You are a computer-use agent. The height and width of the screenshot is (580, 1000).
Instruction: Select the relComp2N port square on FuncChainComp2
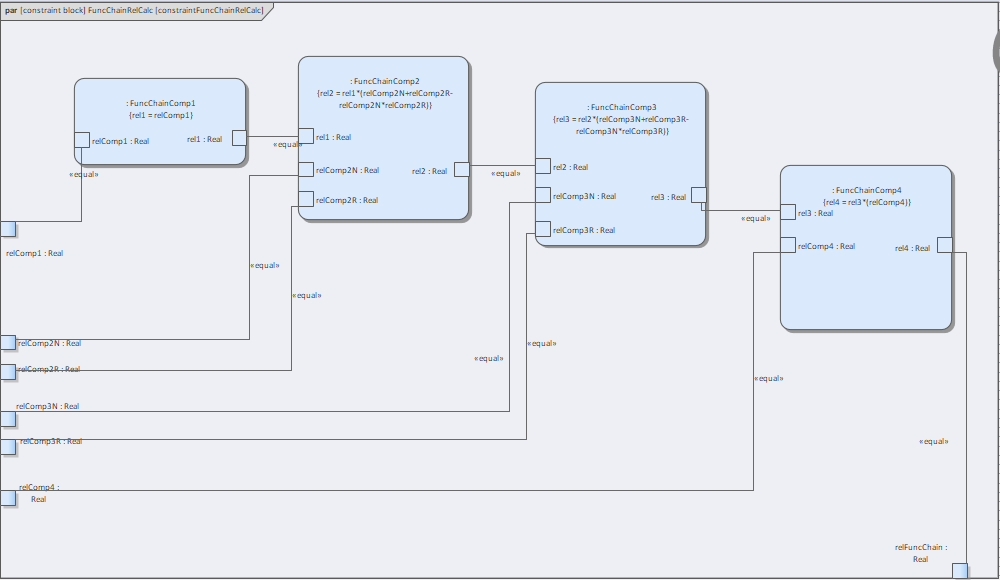coord(306,169)
